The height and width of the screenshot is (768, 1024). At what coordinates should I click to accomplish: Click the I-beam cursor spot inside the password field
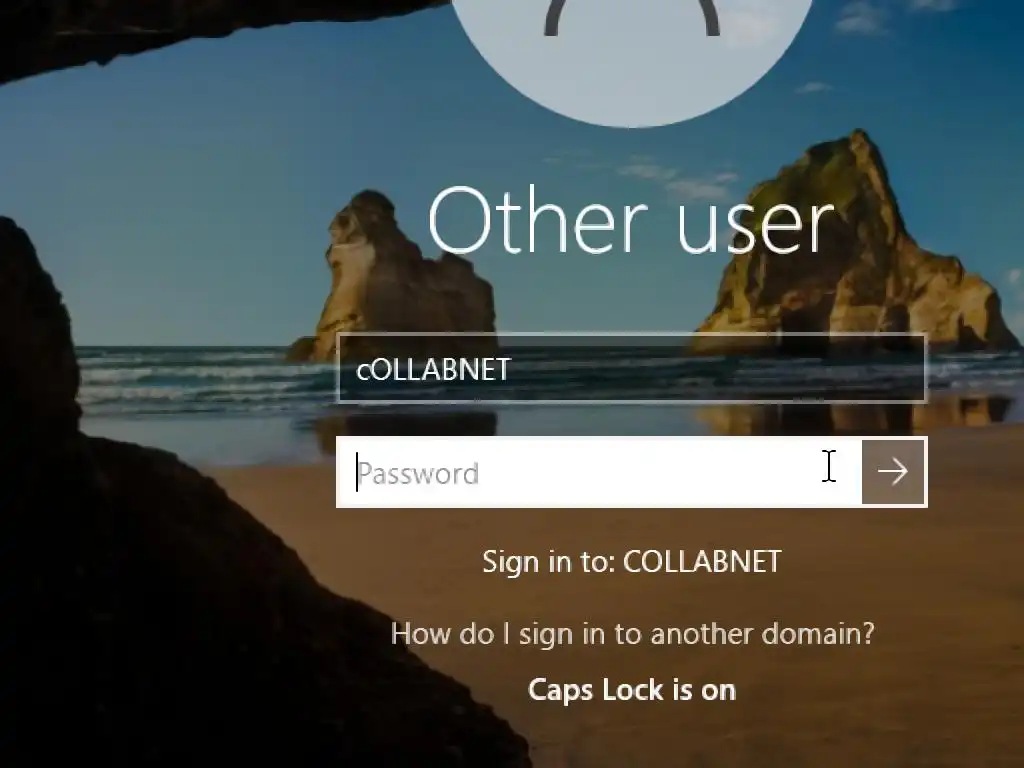829,466
